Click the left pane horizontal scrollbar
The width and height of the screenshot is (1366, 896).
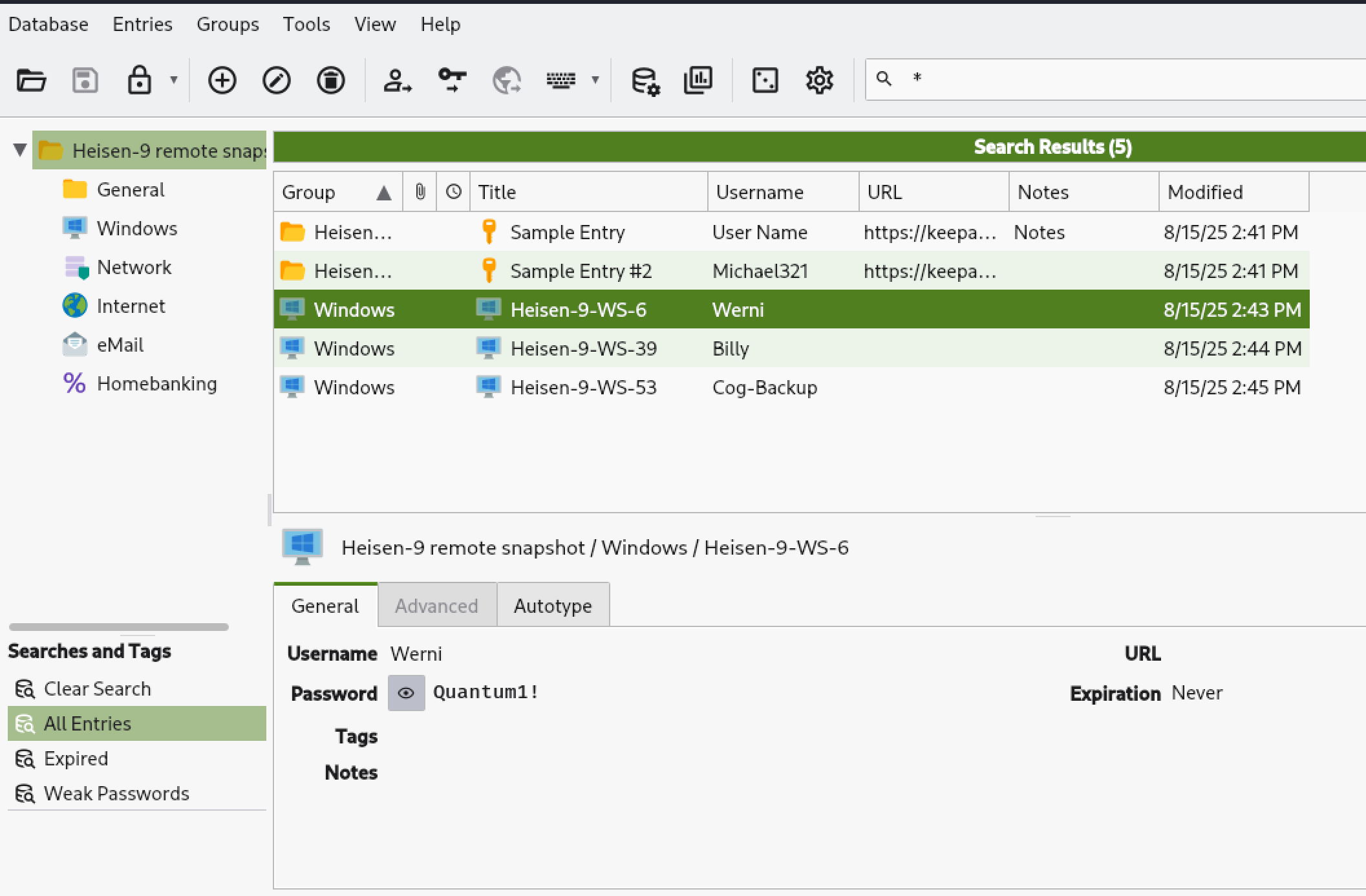coord(119,627)
